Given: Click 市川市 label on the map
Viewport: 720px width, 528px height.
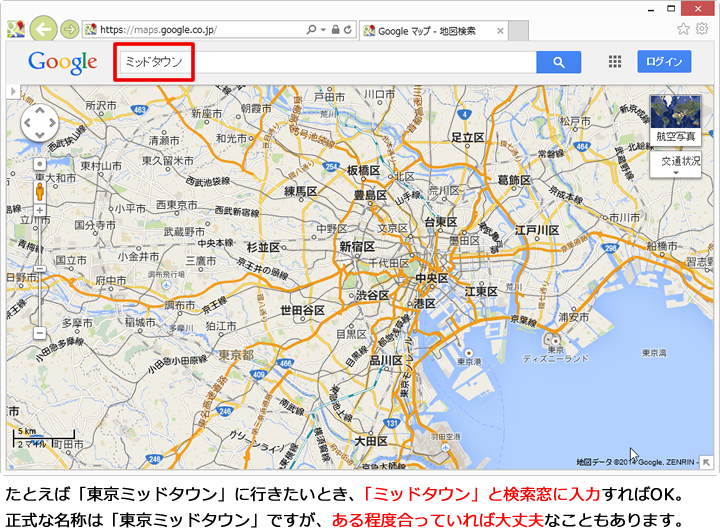Looking at the screenshot, I should pos(624,218).
